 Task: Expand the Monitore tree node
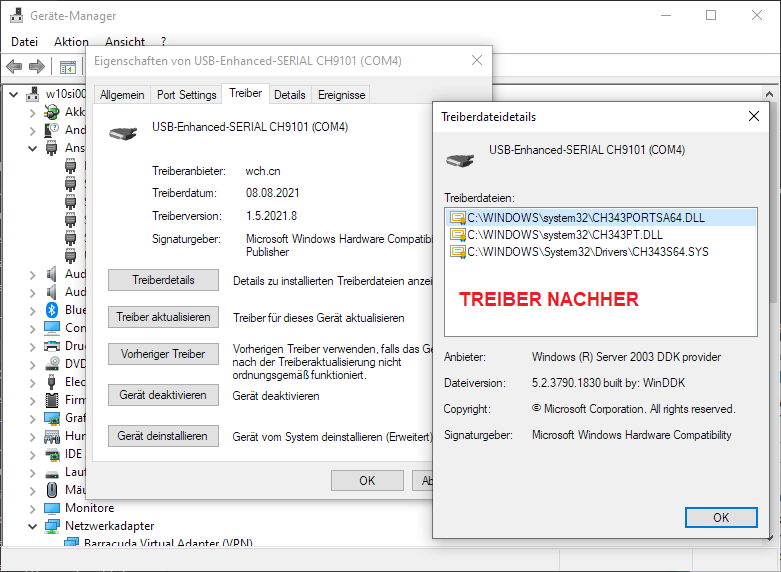(33, 508)
